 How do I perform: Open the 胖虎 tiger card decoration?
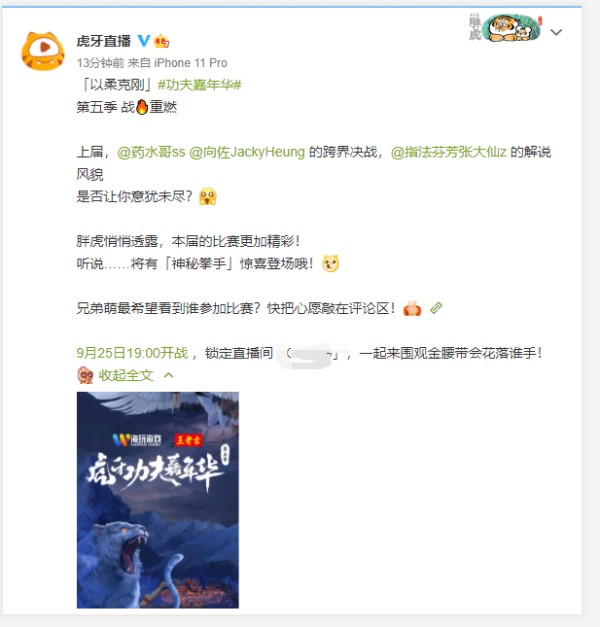point(506,27)
